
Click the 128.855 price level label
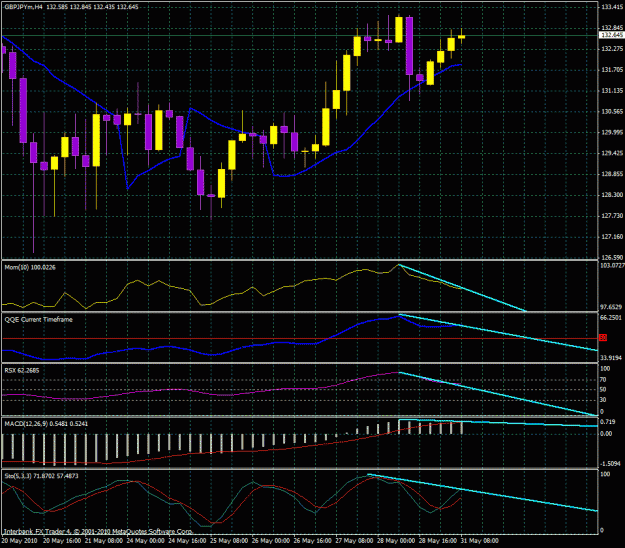(x=612, y=174)
